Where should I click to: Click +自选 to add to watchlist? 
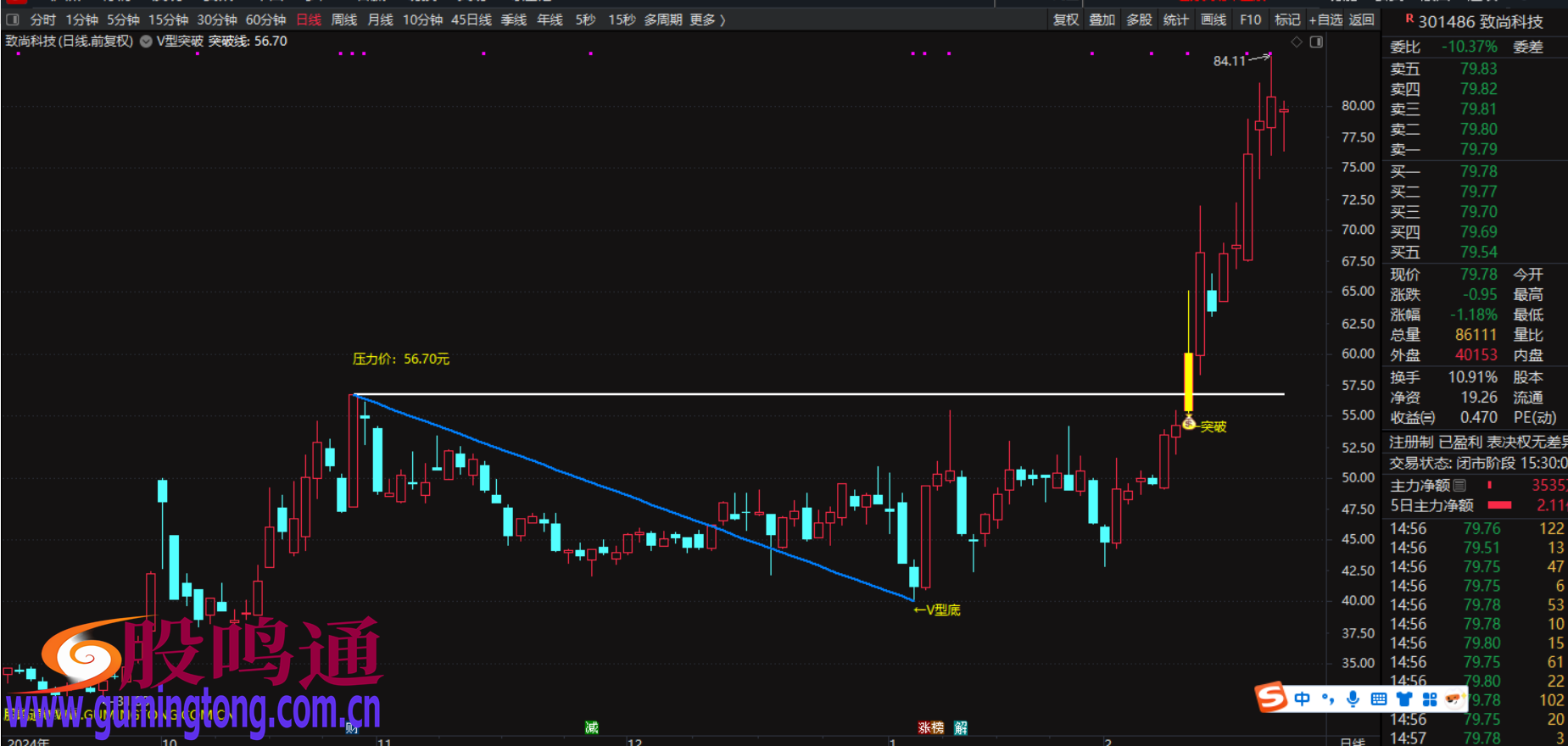[x=1325, y=19]
